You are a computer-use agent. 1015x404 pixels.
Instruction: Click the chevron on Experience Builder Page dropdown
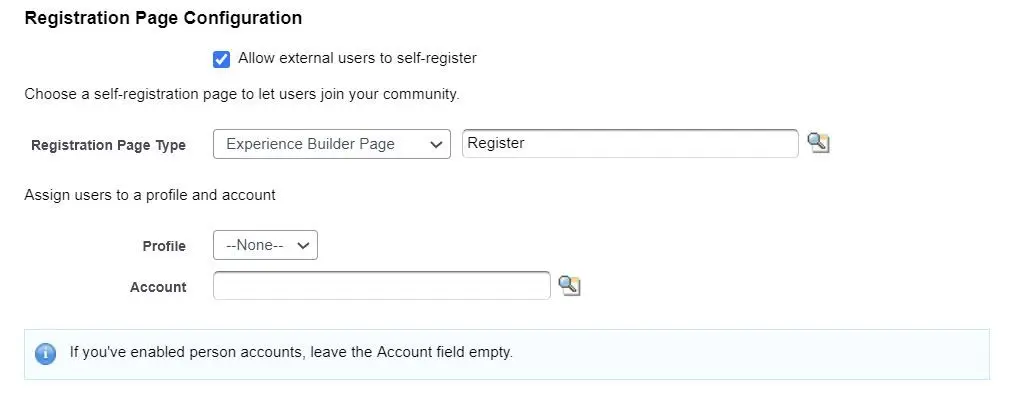click(436, 144)
